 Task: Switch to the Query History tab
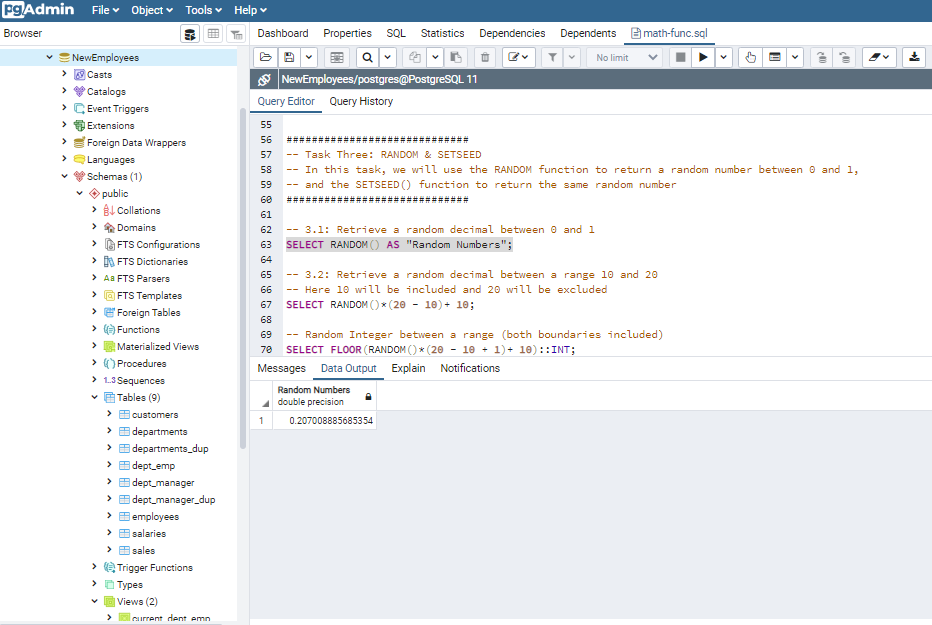click(x=361, y=101)
